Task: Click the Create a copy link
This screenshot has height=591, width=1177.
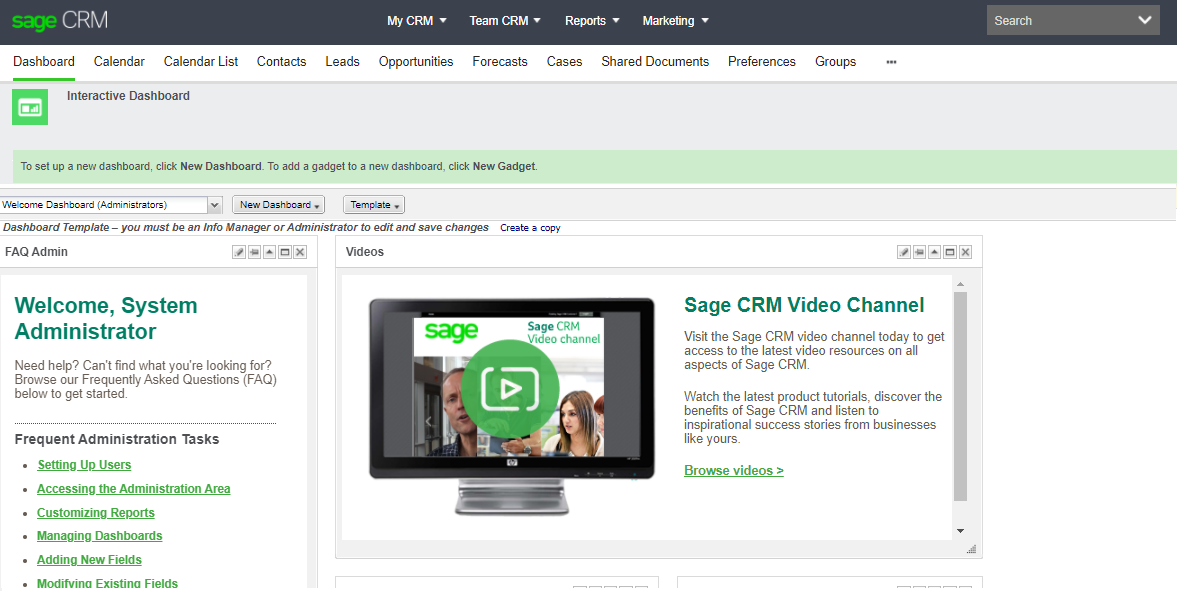Action: pos(531,228)
